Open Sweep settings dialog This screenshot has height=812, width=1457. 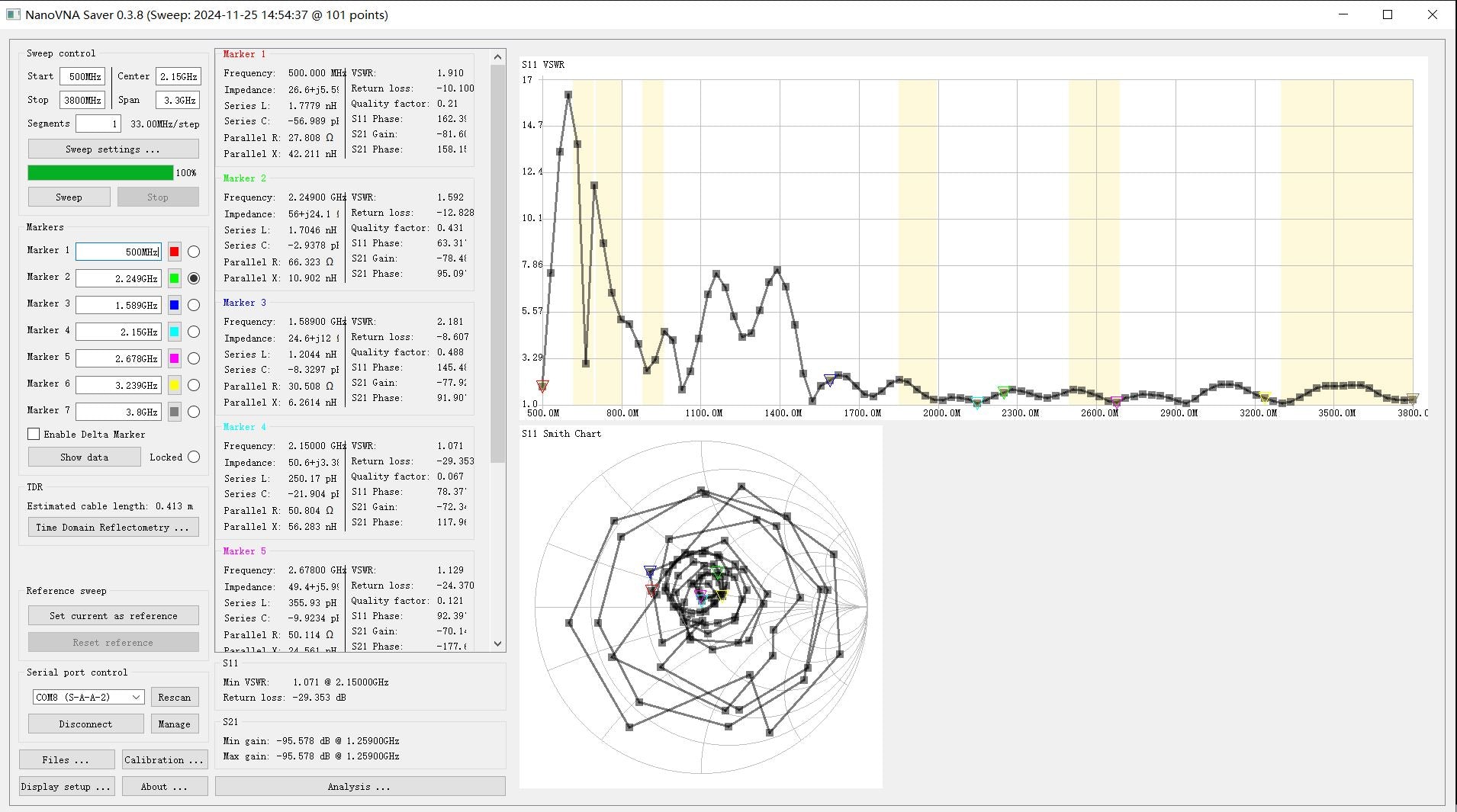(113, 149)
